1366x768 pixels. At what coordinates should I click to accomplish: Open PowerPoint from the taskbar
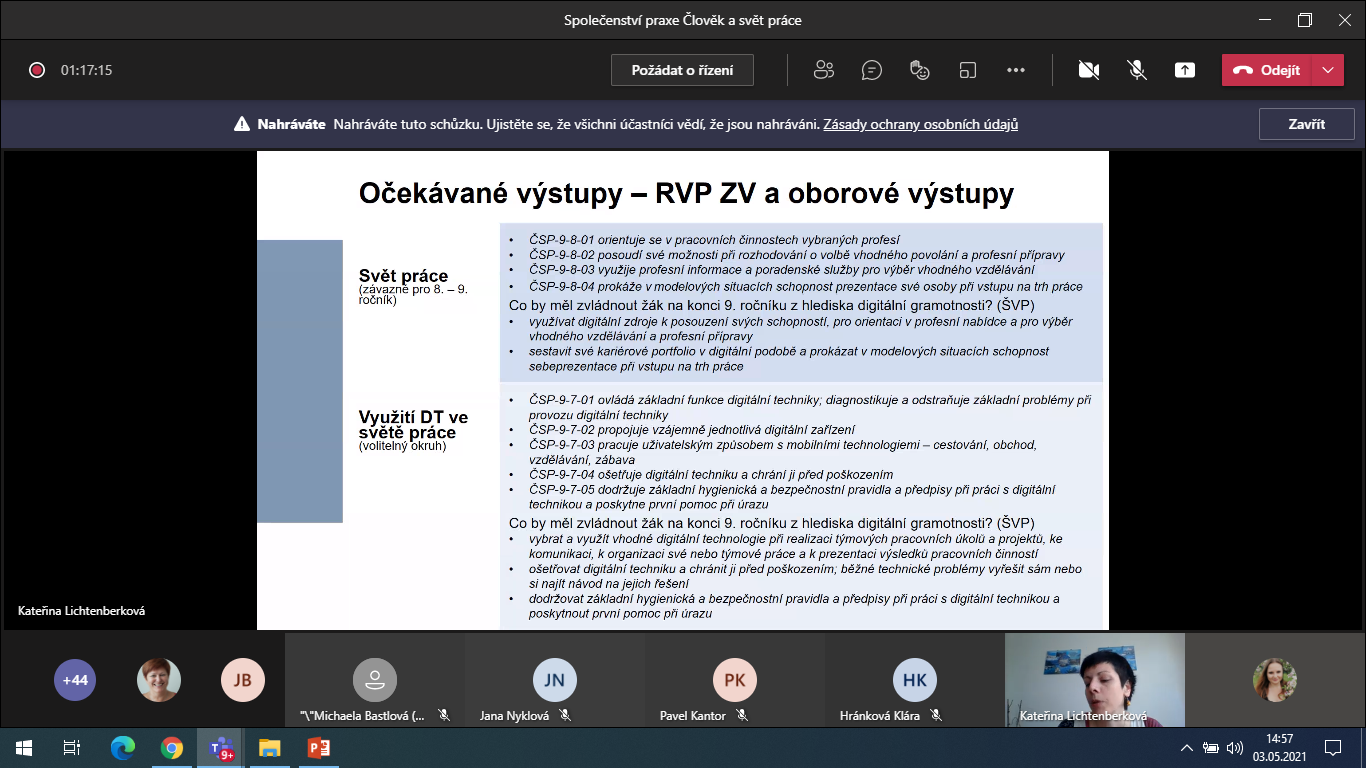(x=318, y=748)
